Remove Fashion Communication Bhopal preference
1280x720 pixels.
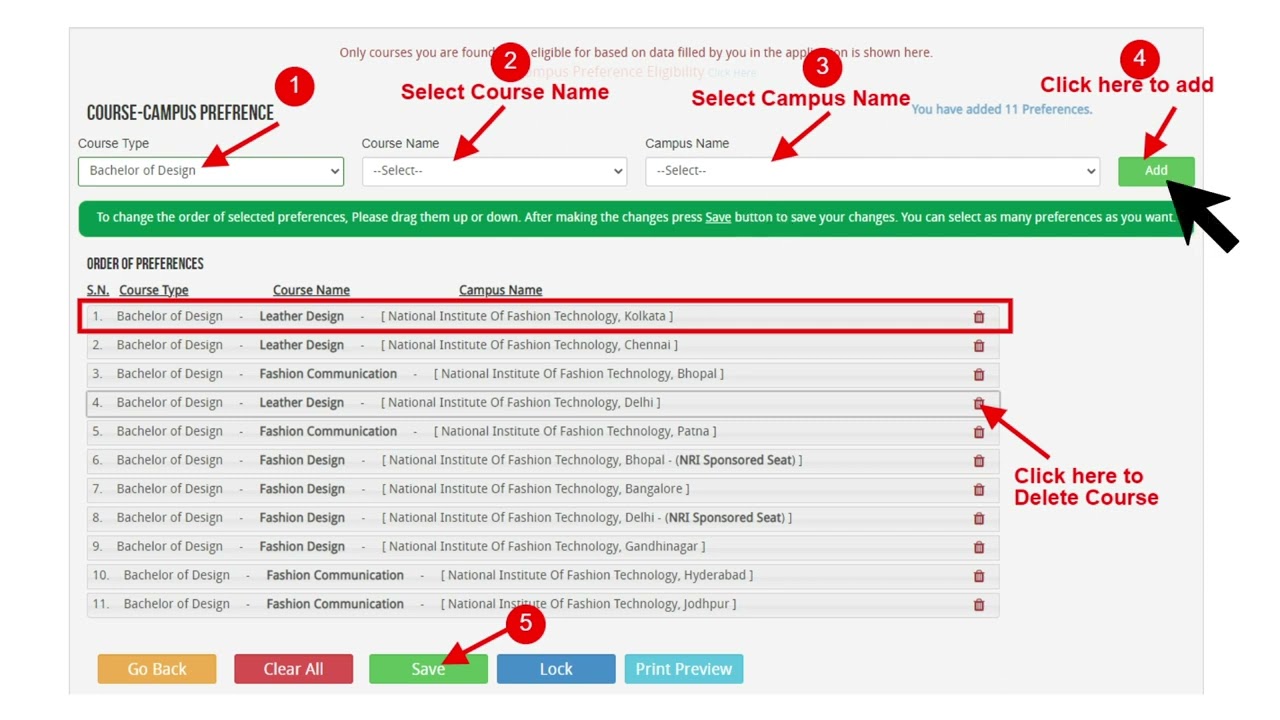(x=979, y=375)
